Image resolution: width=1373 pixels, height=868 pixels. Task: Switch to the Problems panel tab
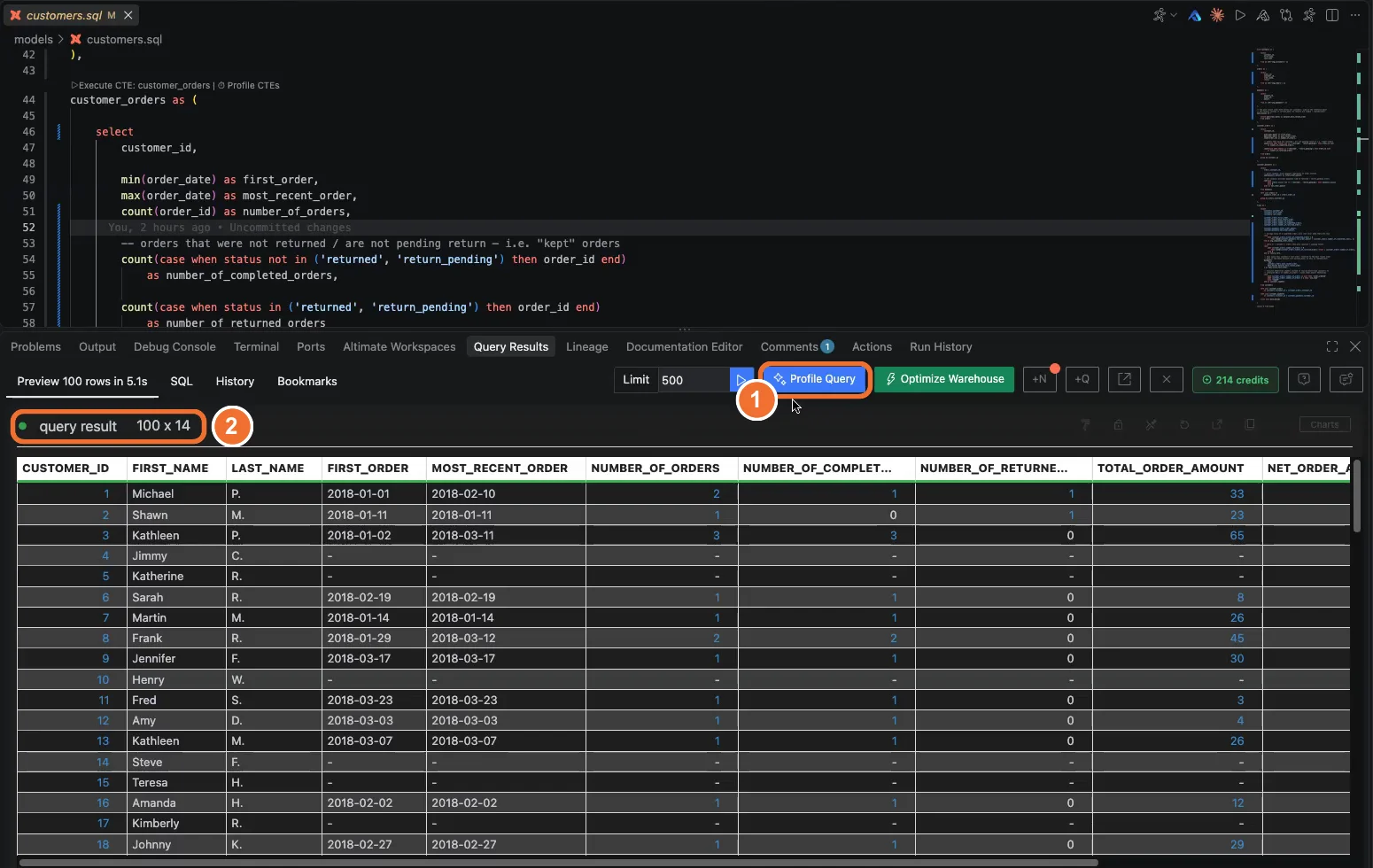click(35, 346)
